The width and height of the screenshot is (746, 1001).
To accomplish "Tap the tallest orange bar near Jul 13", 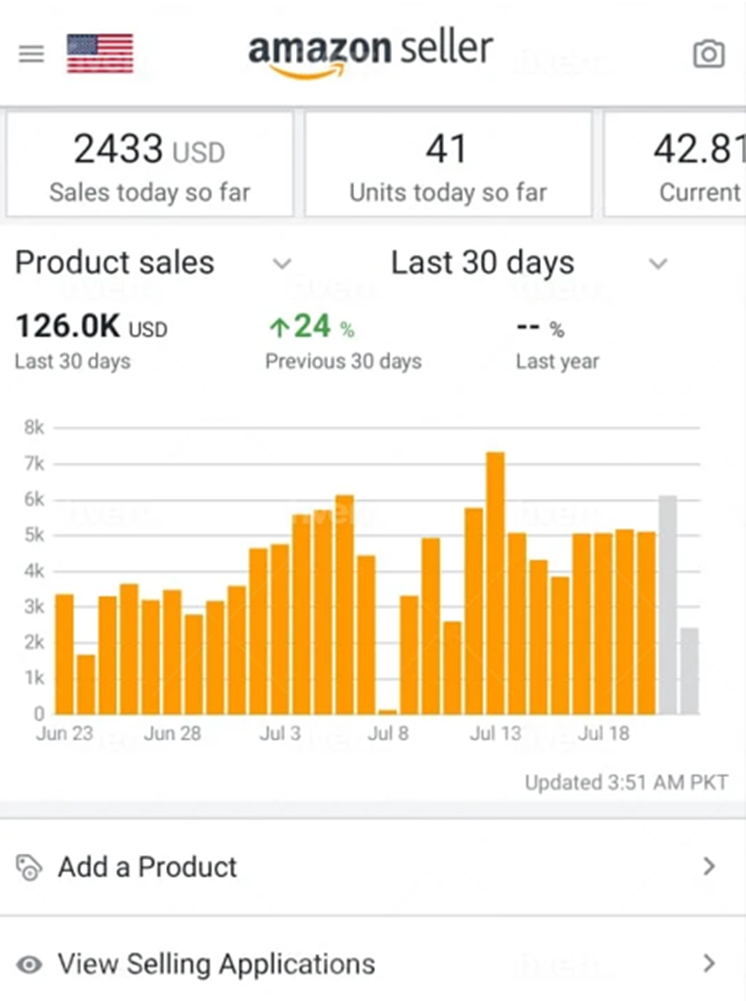I will click(x=495, y=583).
